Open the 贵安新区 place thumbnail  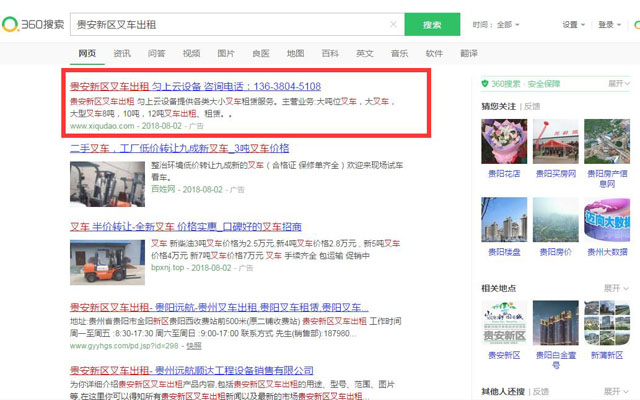pyautogui.click(x=504, y=323)
